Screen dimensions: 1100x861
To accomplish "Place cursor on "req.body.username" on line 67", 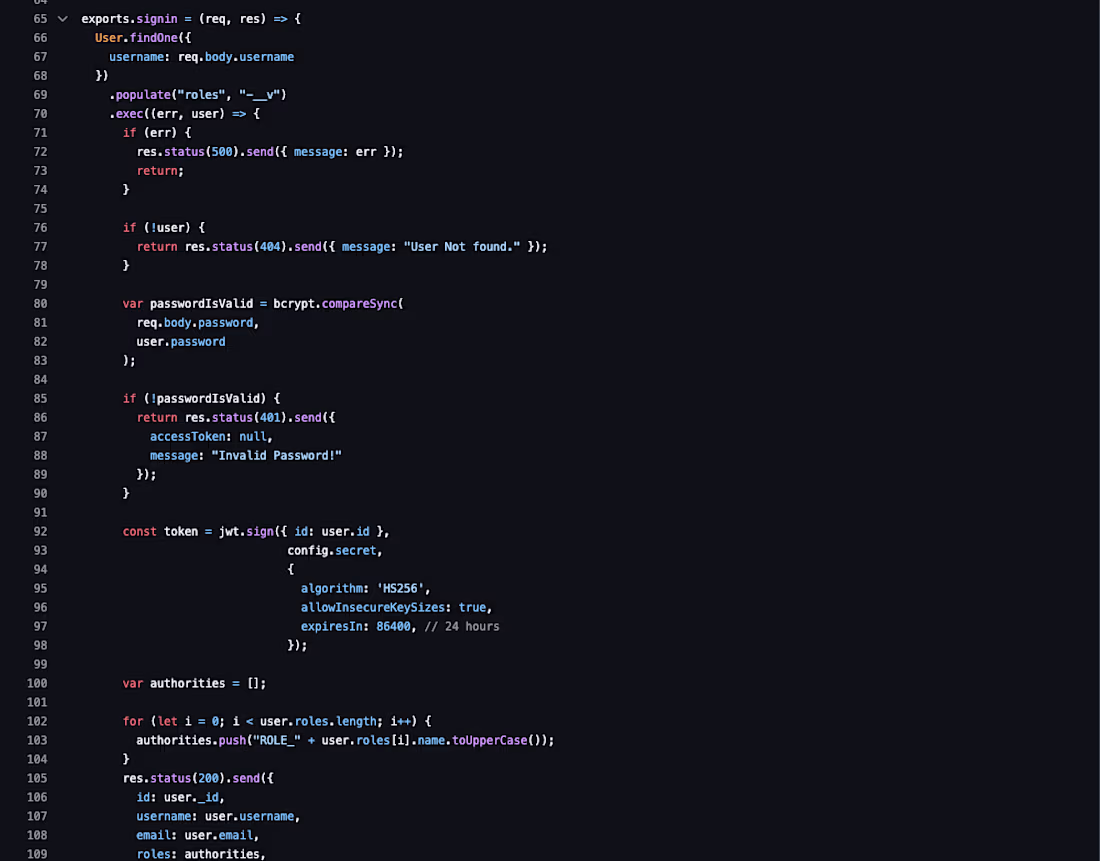I will tap(236, 57).
